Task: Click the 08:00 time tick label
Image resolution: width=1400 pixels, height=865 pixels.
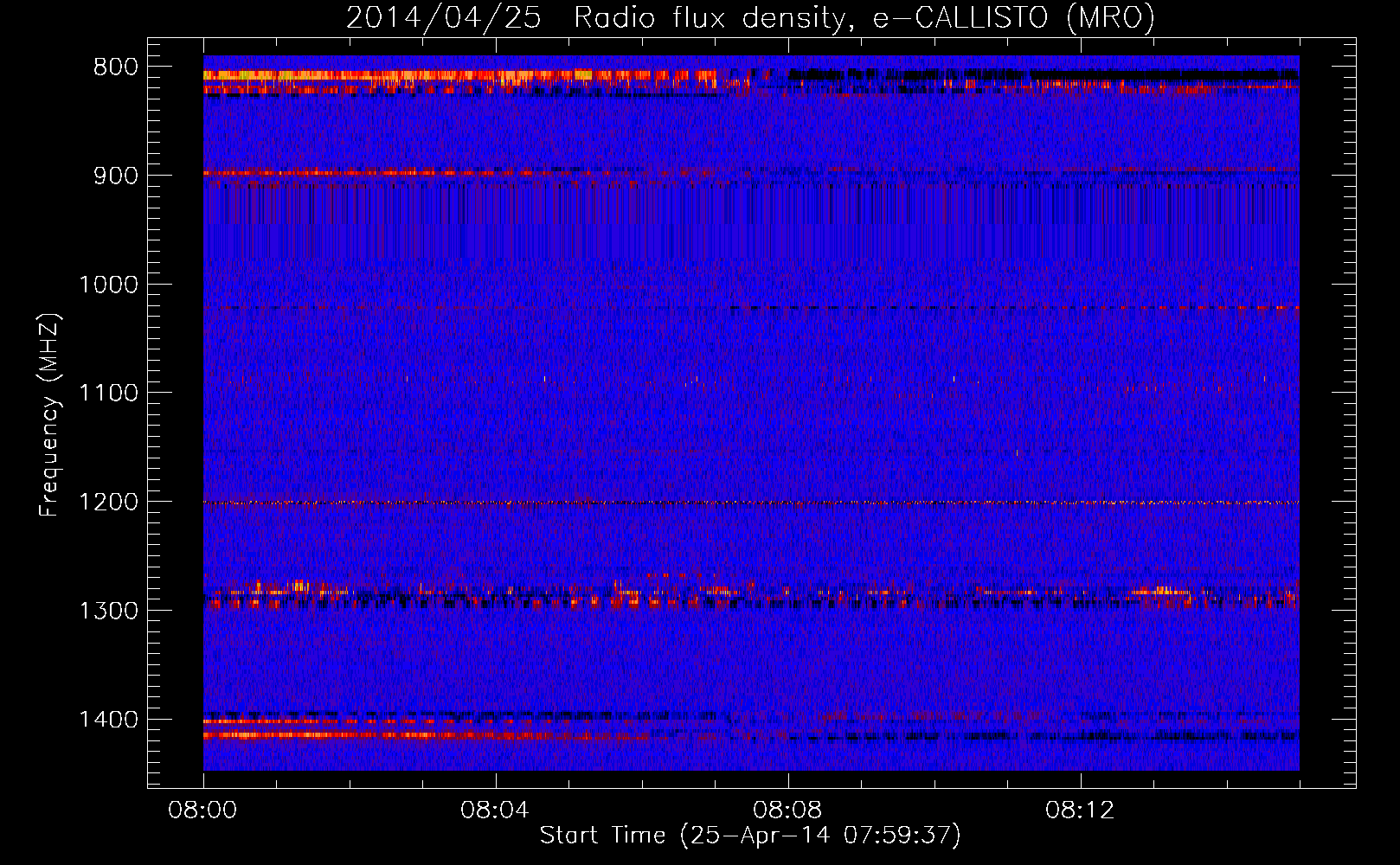Action: (203, 811)
